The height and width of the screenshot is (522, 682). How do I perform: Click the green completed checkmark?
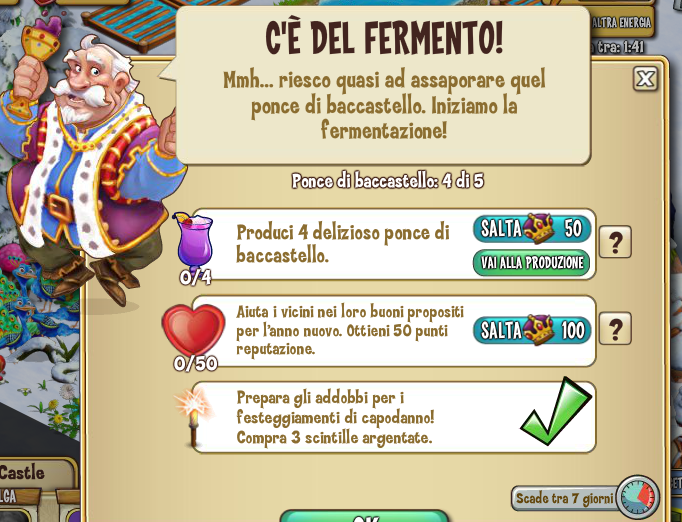[556, 412]
